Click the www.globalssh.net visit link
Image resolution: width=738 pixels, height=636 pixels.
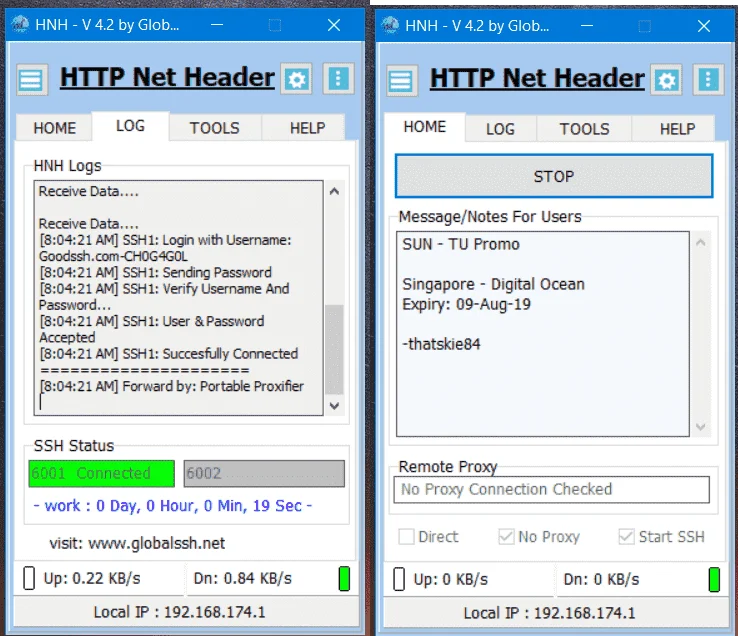click(x=156, y=544)
